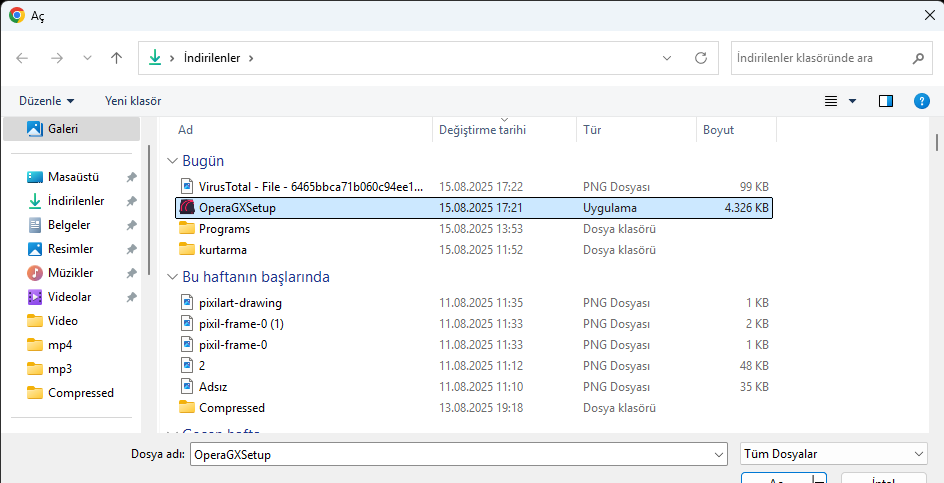Open the Tüm Dosyalar file type dropdown
944x483 pixels.
click(x=834, y=454)
